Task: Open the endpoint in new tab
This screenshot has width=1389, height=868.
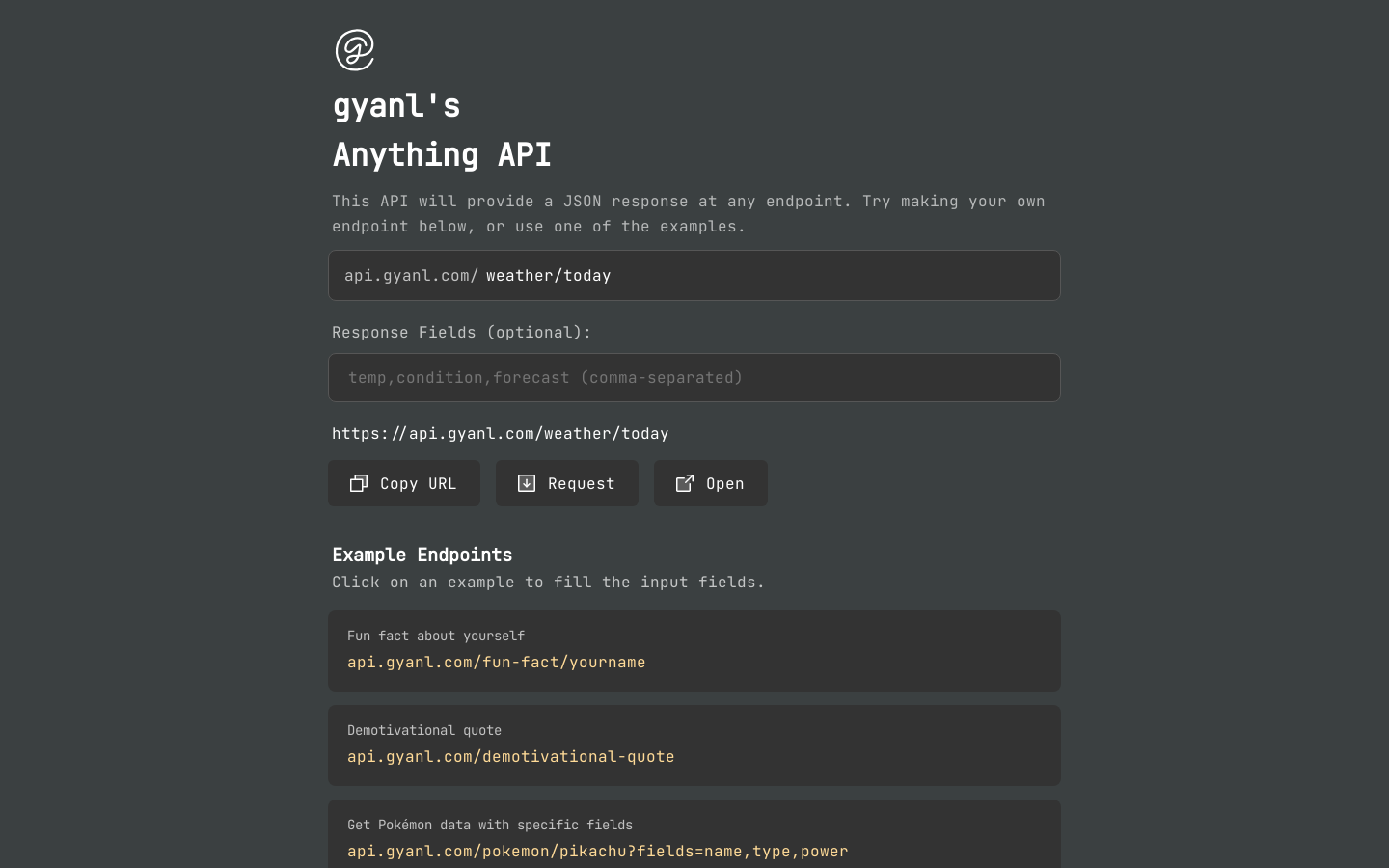Action: (x=711, y=483)
